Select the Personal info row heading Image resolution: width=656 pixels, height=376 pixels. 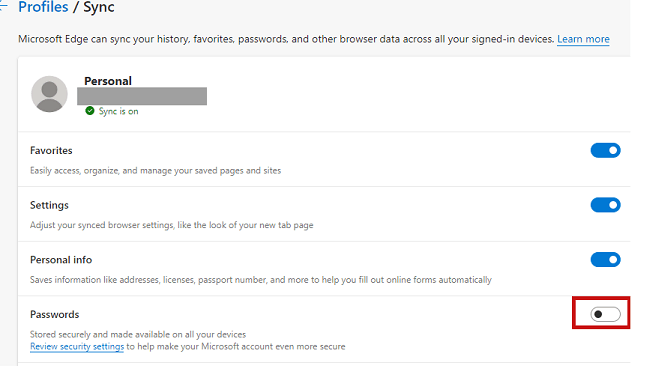click(x=61, y=260)
